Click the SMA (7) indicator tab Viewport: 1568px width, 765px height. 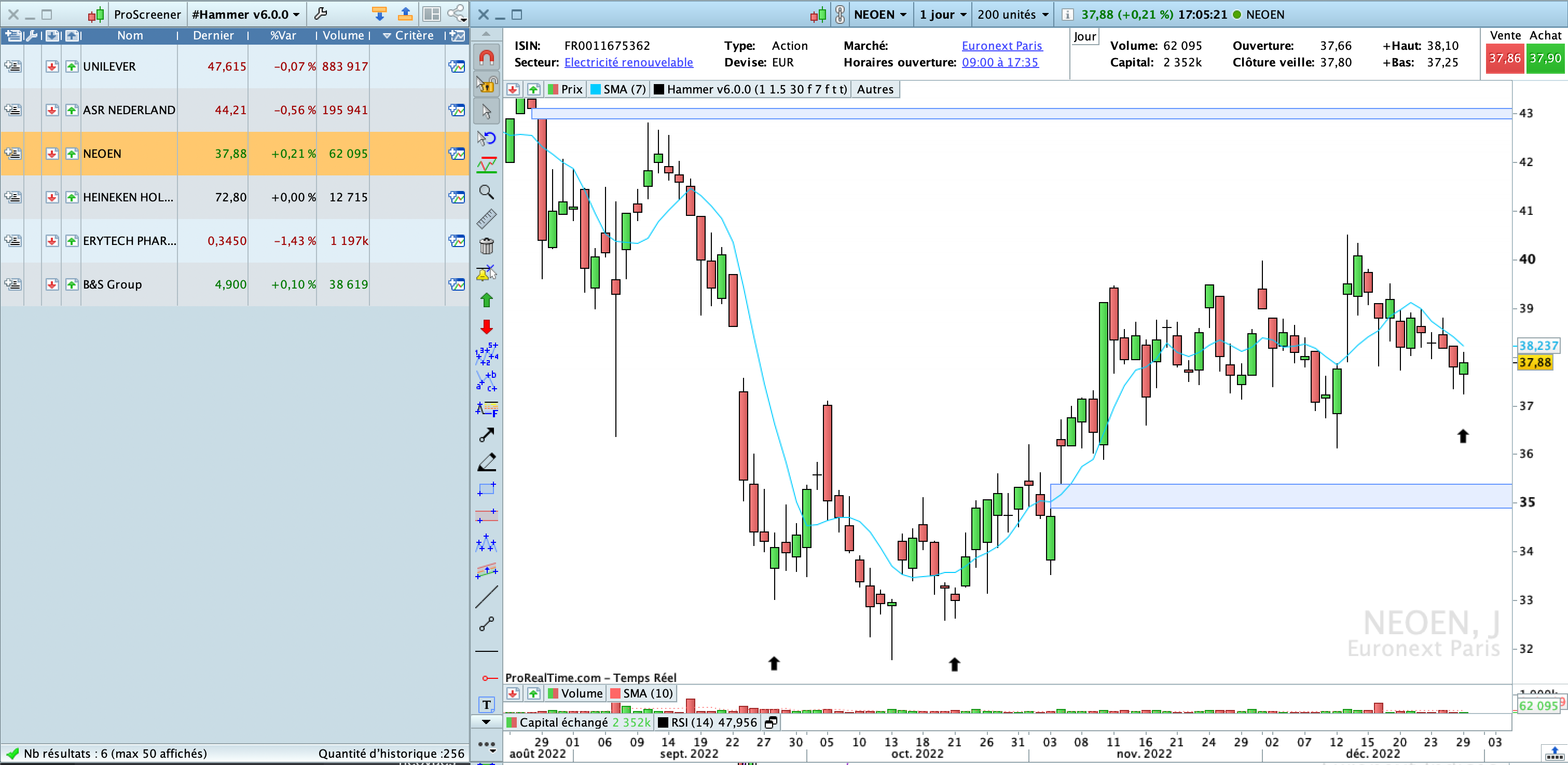[x=618, y=90]
